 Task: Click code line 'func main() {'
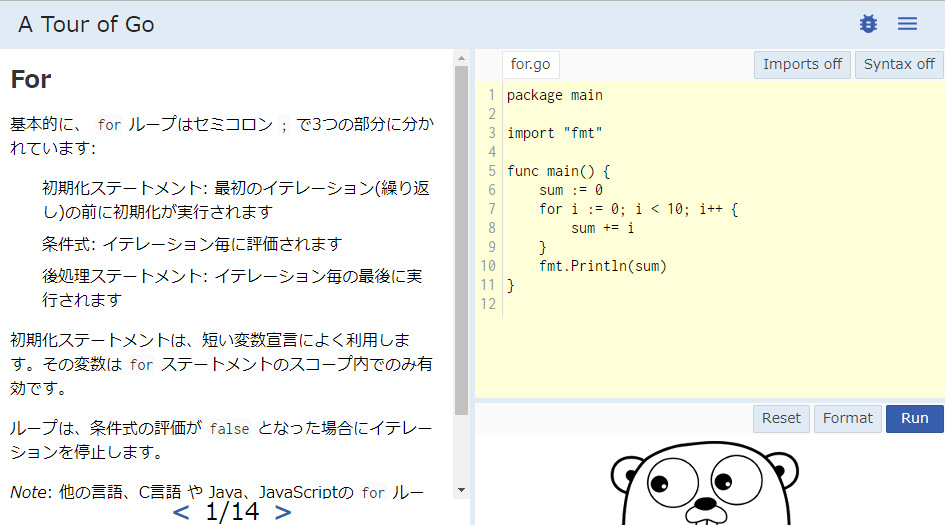tap(559, 171)
